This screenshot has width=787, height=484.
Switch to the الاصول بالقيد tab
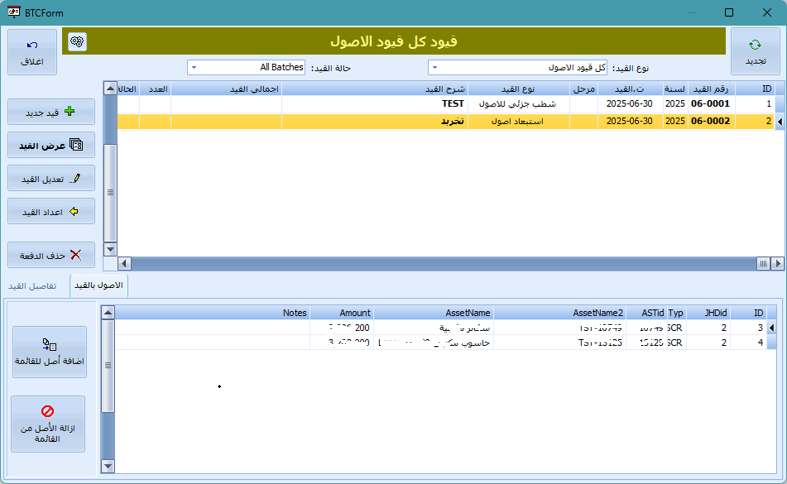pyautogui.click(x=98, y=286)
